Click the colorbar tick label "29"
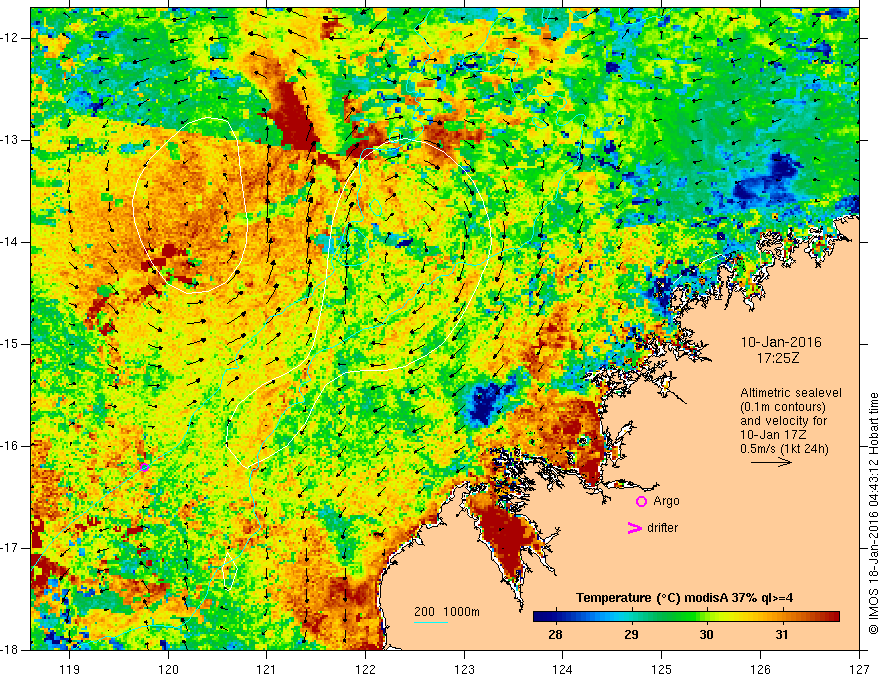Viewport: 880px width, 680px height. pos(631,635)
